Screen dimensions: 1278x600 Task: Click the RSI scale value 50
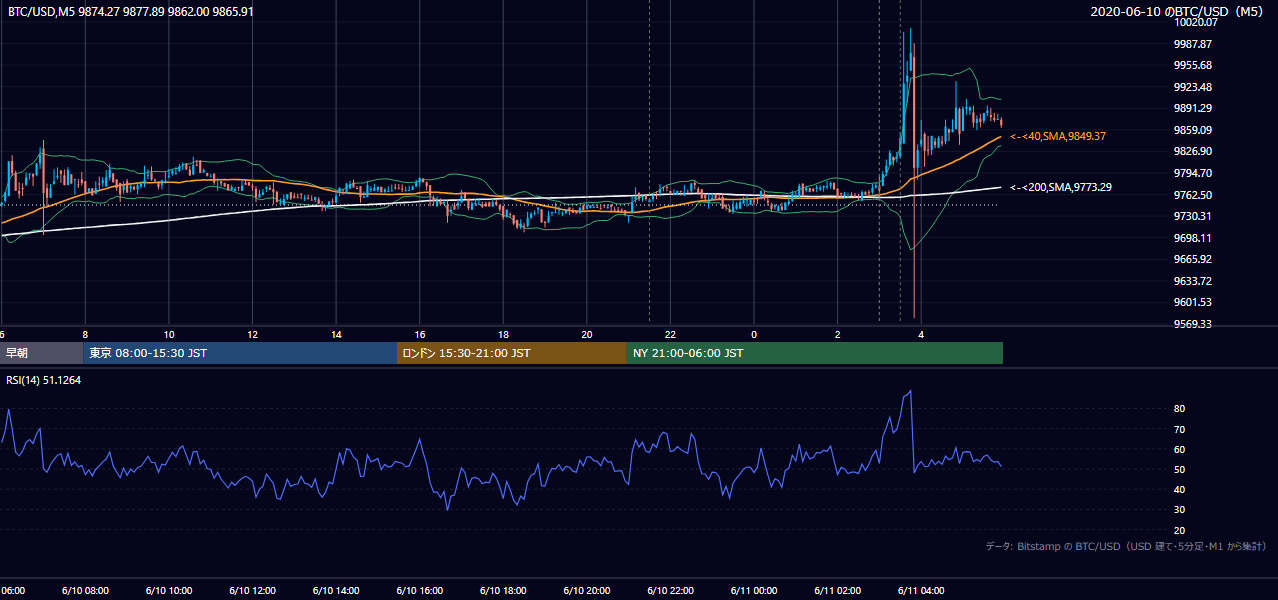(1180, 469)
